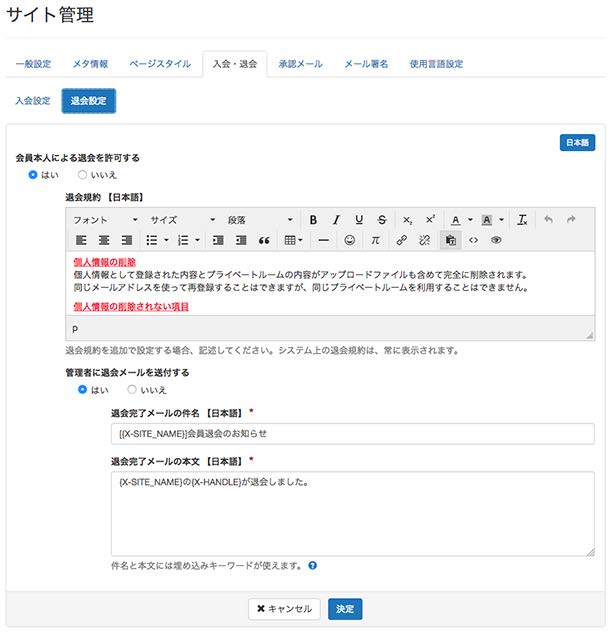
Task: Click the p element path in statusbar
Action: click(75, 328)
